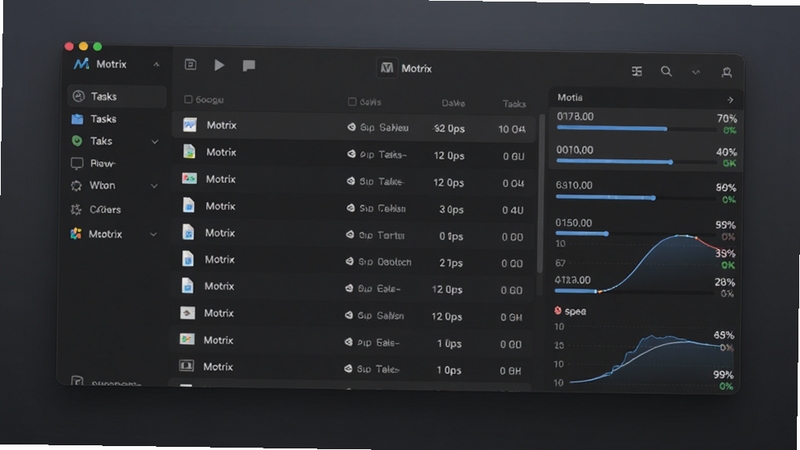
Task: Open the user profile icon
Action: (727, 72)
